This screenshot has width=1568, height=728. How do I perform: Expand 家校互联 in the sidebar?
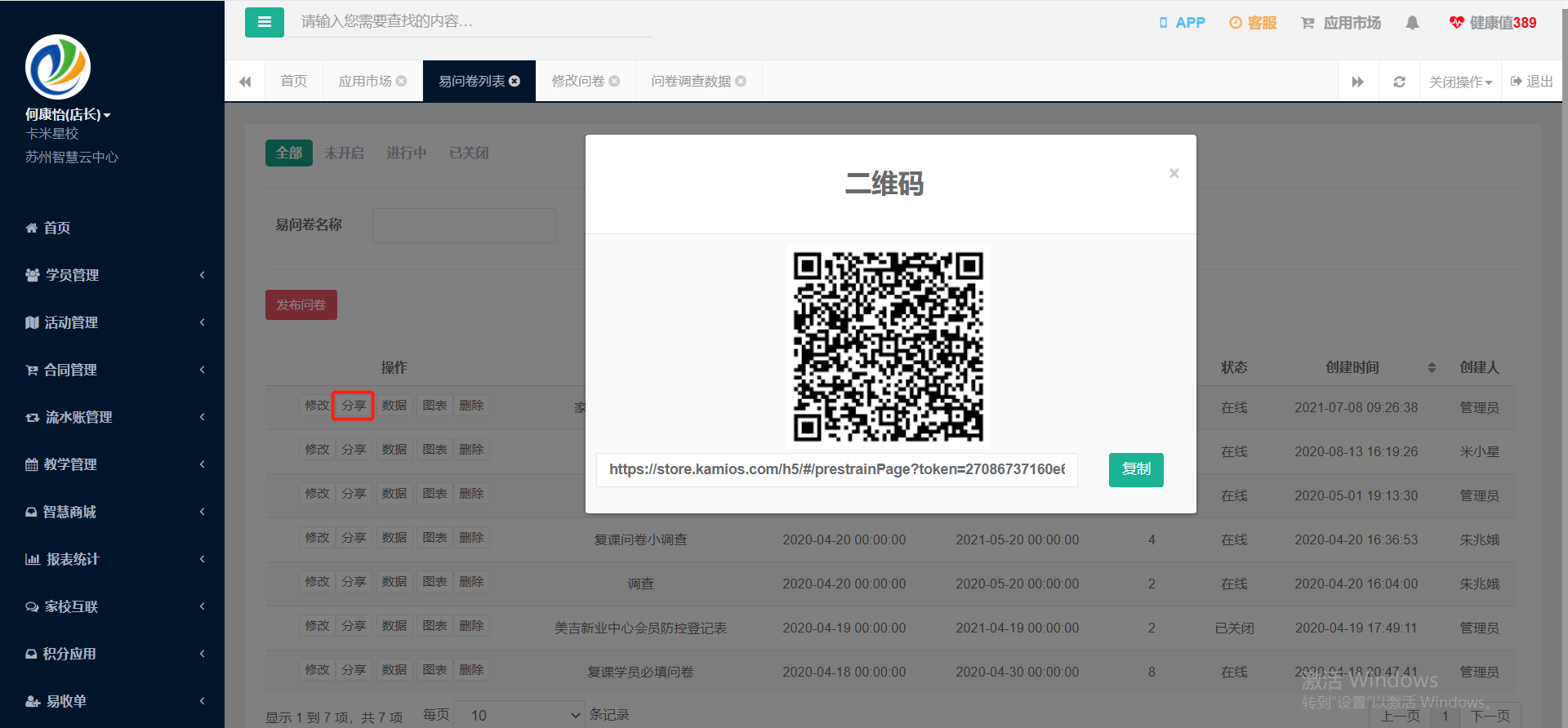click(x=113, y=606)
